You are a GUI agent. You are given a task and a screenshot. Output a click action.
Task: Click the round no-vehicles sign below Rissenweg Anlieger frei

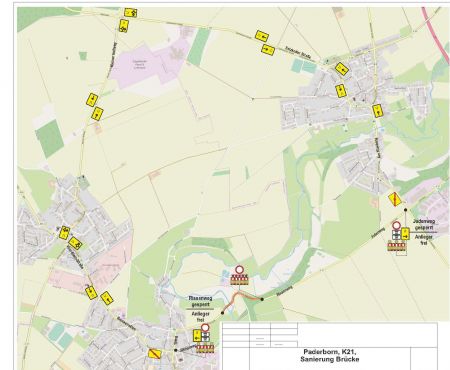point(205,328)
